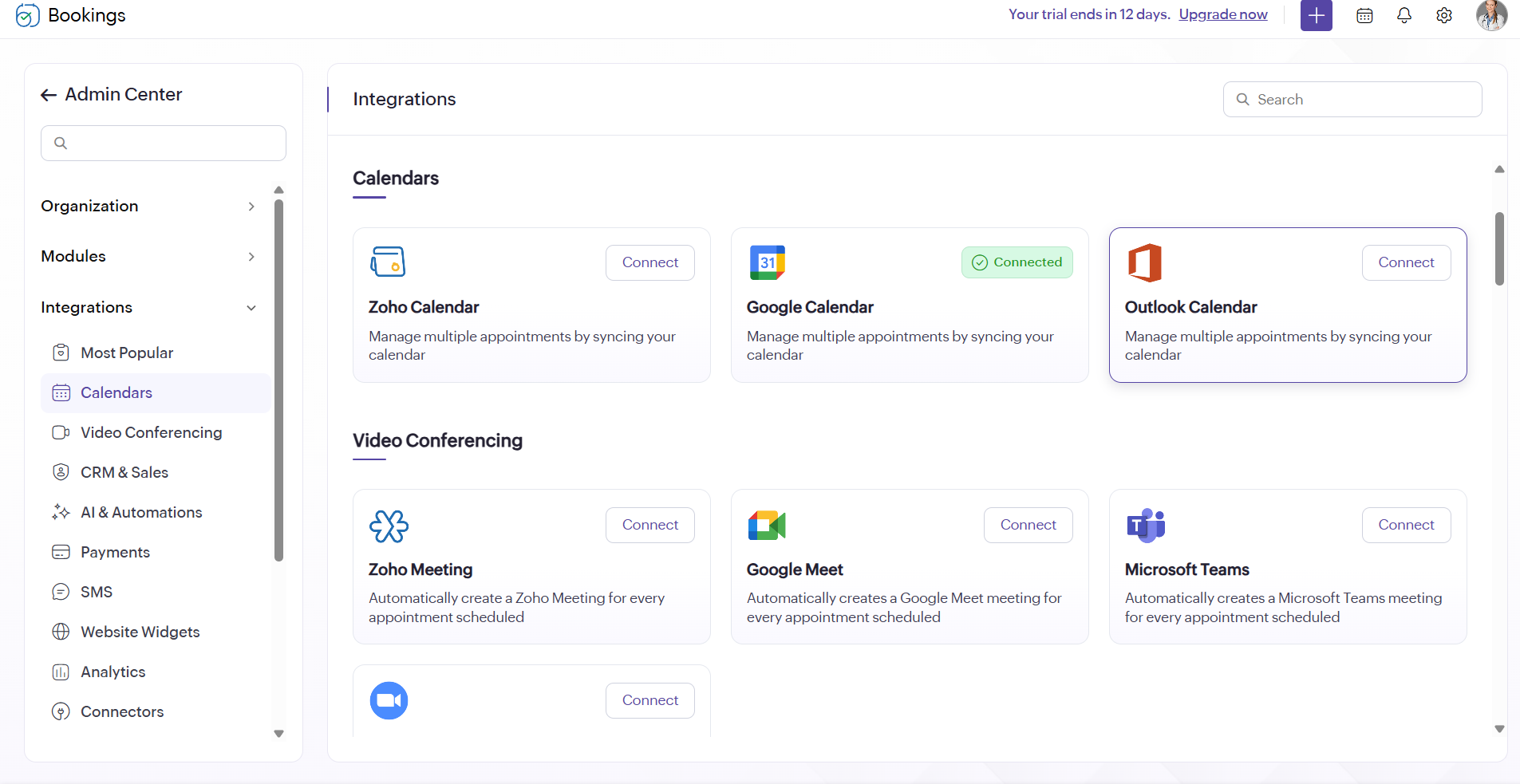The image size is (1520, 784).
Task: Open the calendar icon in top bar
Action: tap(1364, 15)
